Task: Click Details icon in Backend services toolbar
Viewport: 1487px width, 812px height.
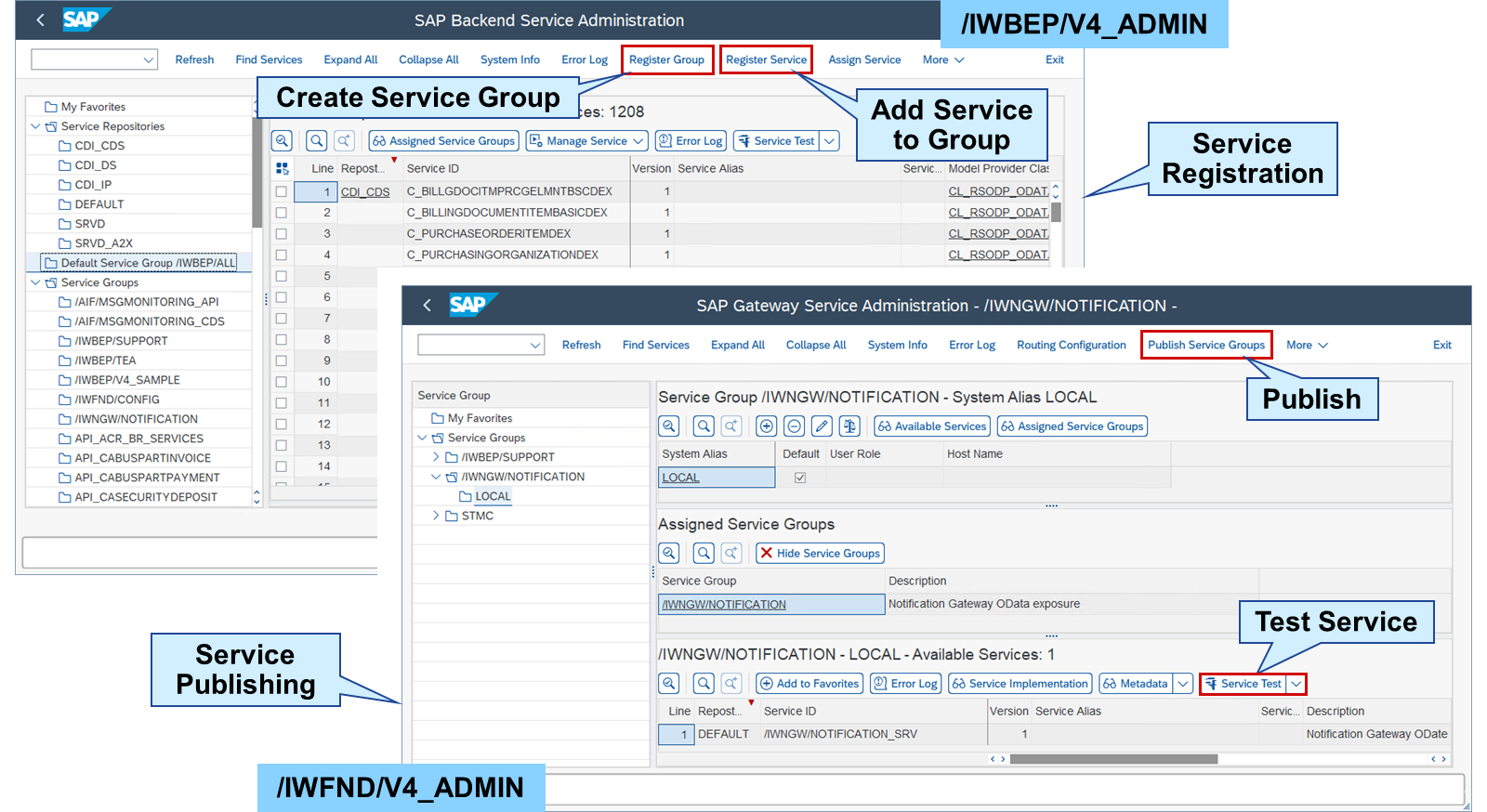Action: [282, 140]
